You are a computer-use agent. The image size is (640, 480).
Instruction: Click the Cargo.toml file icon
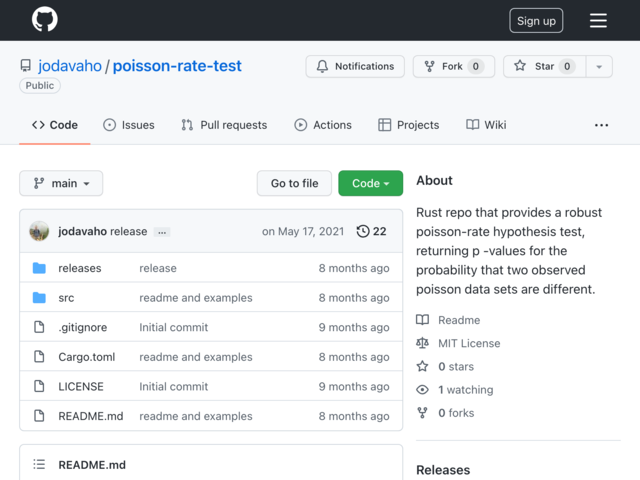[x=39, y=357]
